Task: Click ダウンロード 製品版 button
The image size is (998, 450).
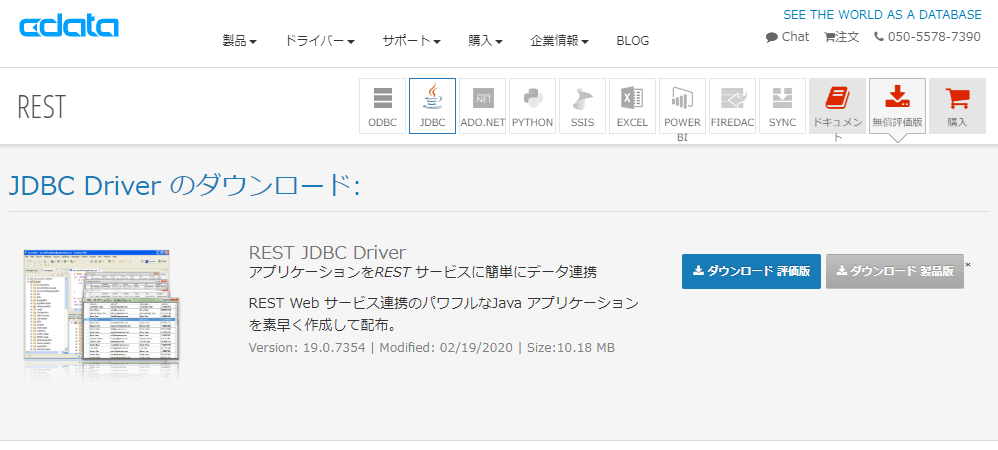Action: tap(894, 271)
